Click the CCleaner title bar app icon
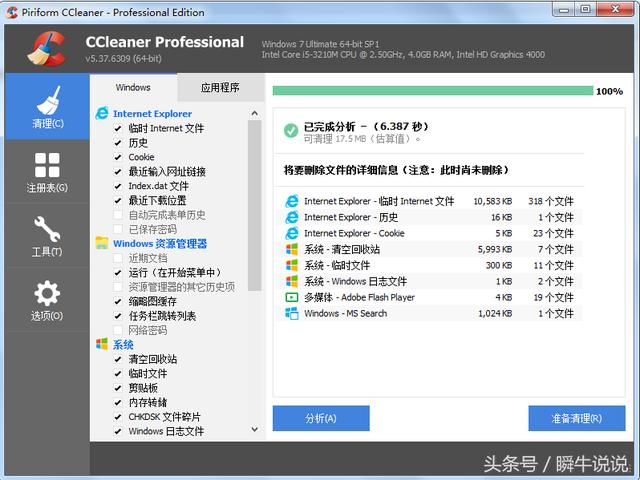This screenshot has width=640, height=480. click(12, 12)
